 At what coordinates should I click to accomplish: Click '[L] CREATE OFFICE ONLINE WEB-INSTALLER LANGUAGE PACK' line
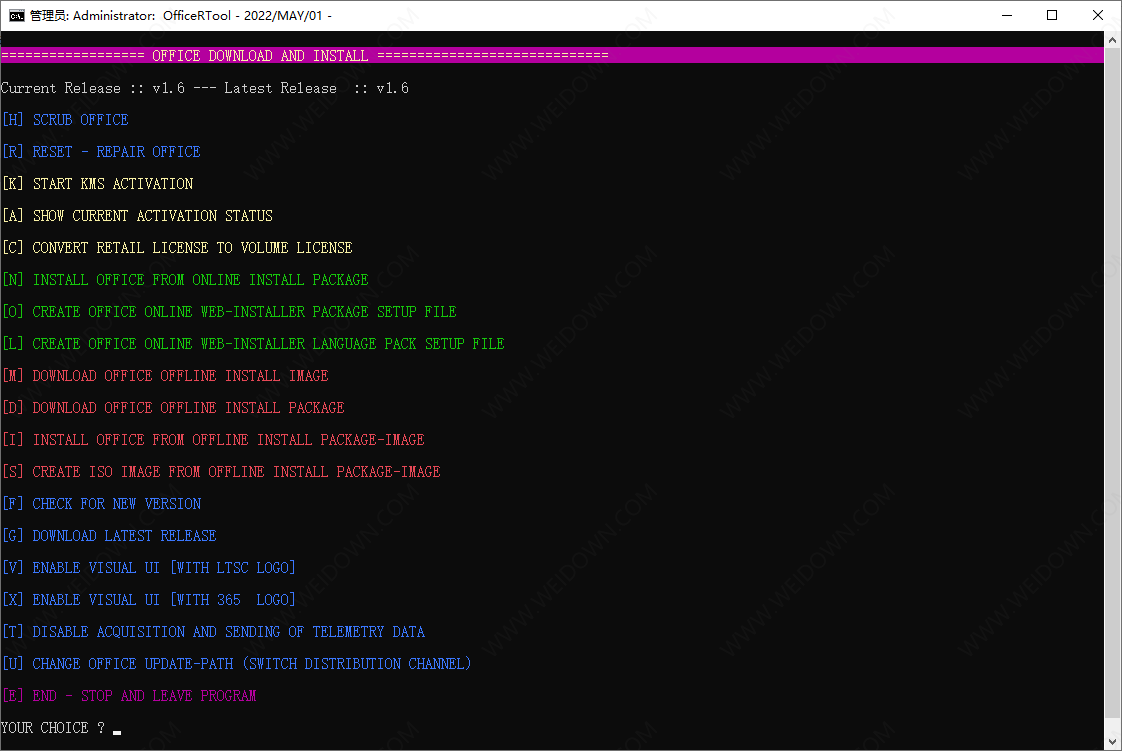coord(253,343)
